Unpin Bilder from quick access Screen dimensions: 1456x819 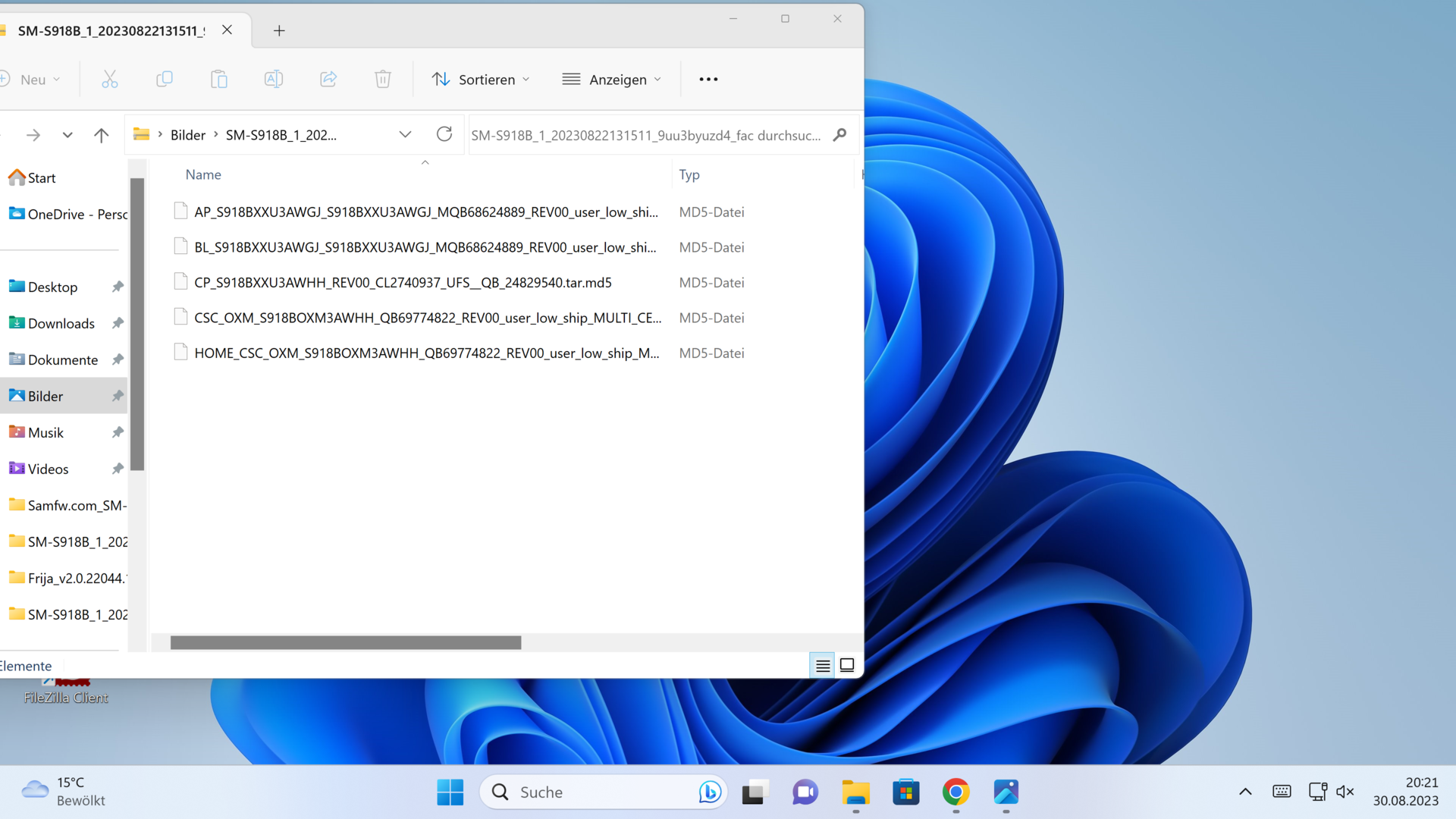(118, 396)
